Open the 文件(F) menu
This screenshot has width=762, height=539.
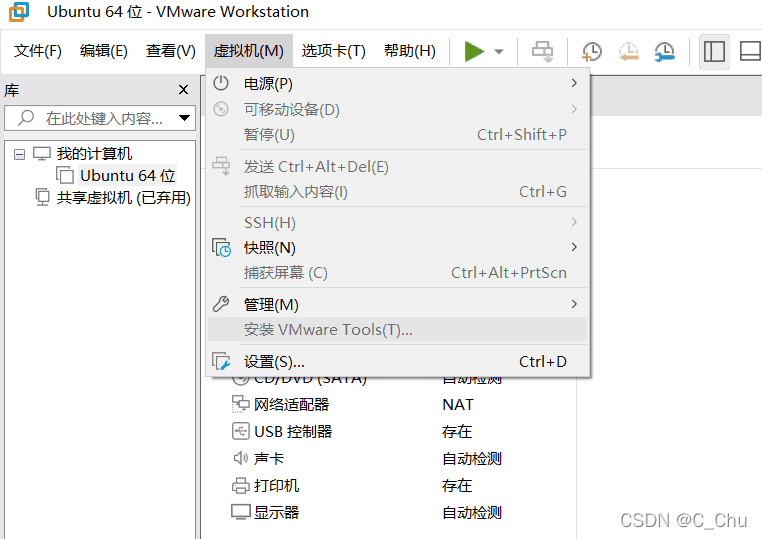(37, 51)
